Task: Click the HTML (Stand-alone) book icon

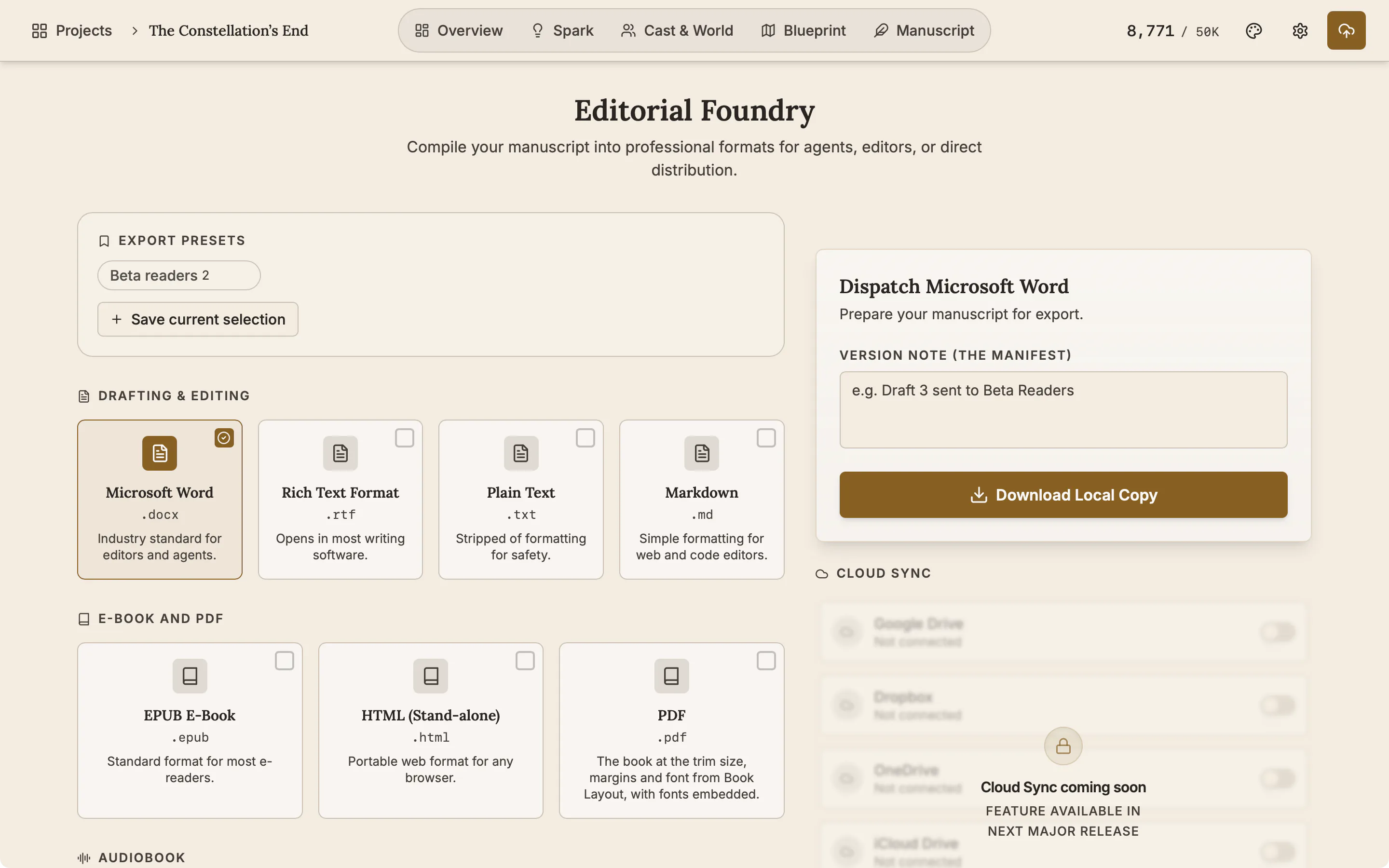Action: [x=431, y=676]
